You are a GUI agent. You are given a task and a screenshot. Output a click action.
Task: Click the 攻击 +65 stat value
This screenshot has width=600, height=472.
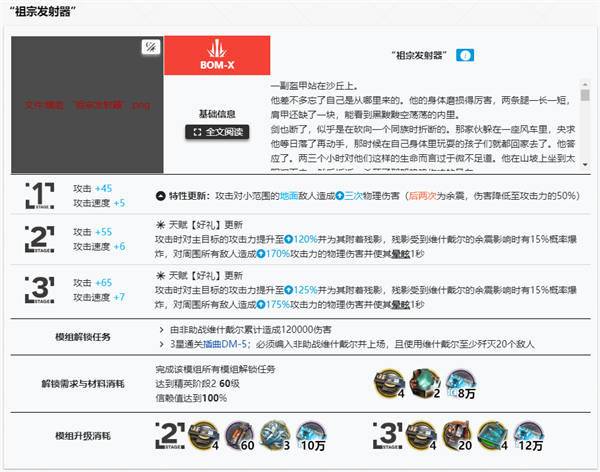pyautogui.click(x=93, y=283)
